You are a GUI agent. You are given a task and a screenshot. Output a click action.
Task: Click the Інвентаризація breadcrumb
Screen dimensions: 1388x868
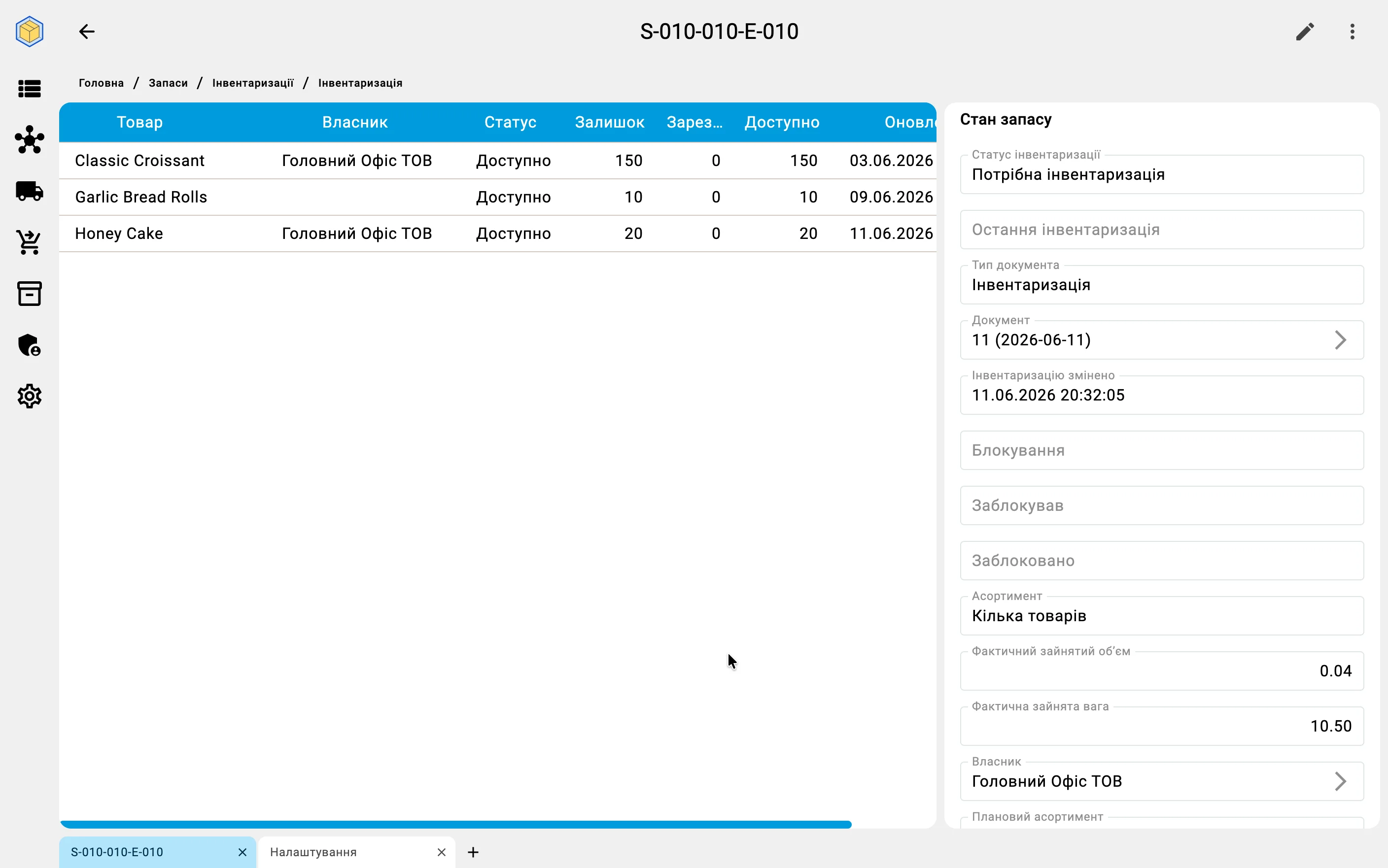360,83
